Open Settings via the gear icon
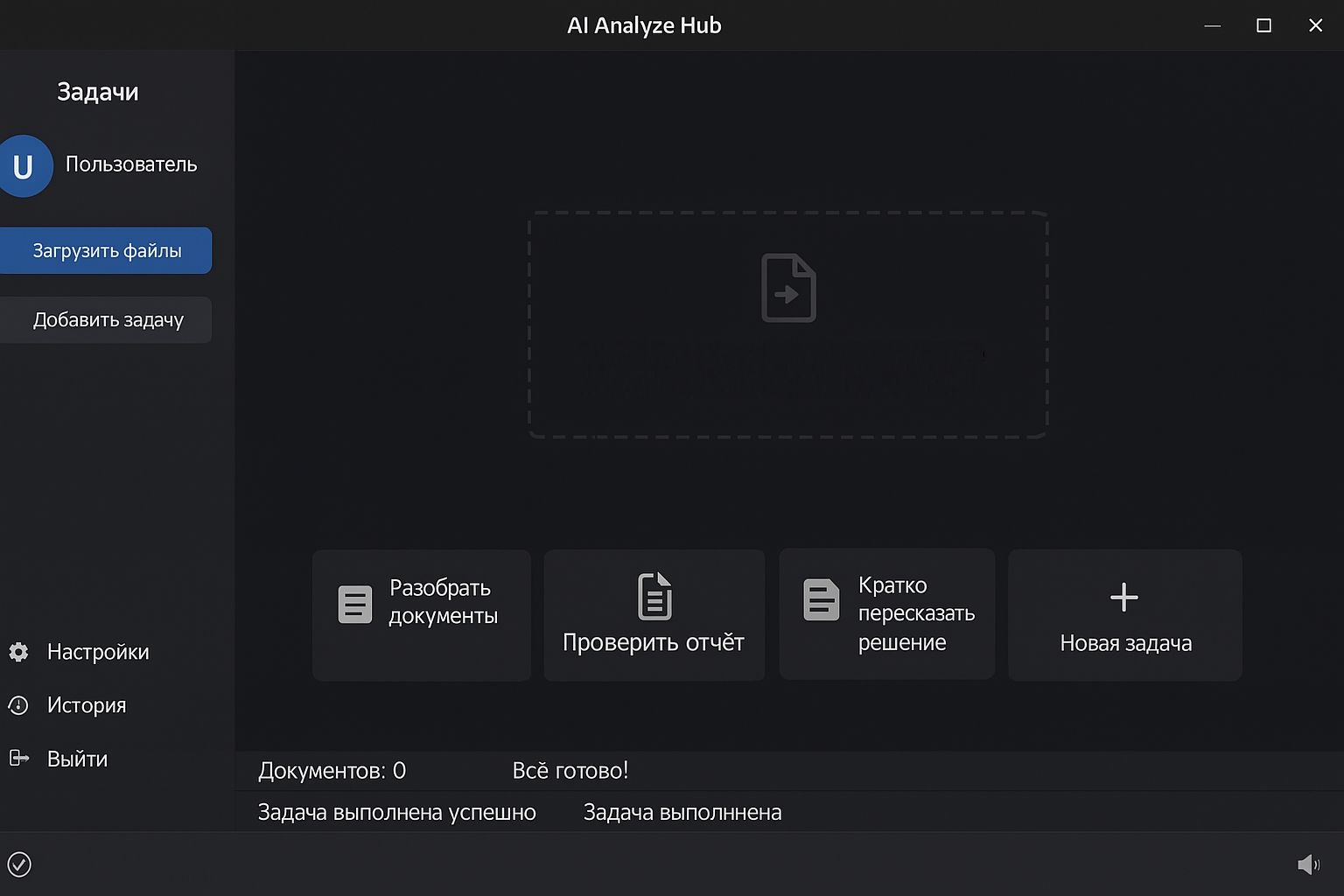This screenshot has width=1344, height=896. 18,652
